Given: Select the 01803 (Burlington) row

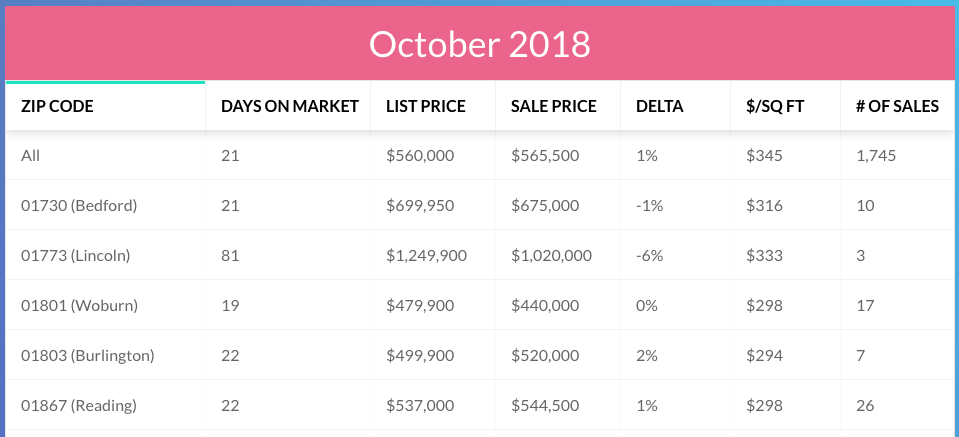Looking at the screenshot, I should pos(480,355).
